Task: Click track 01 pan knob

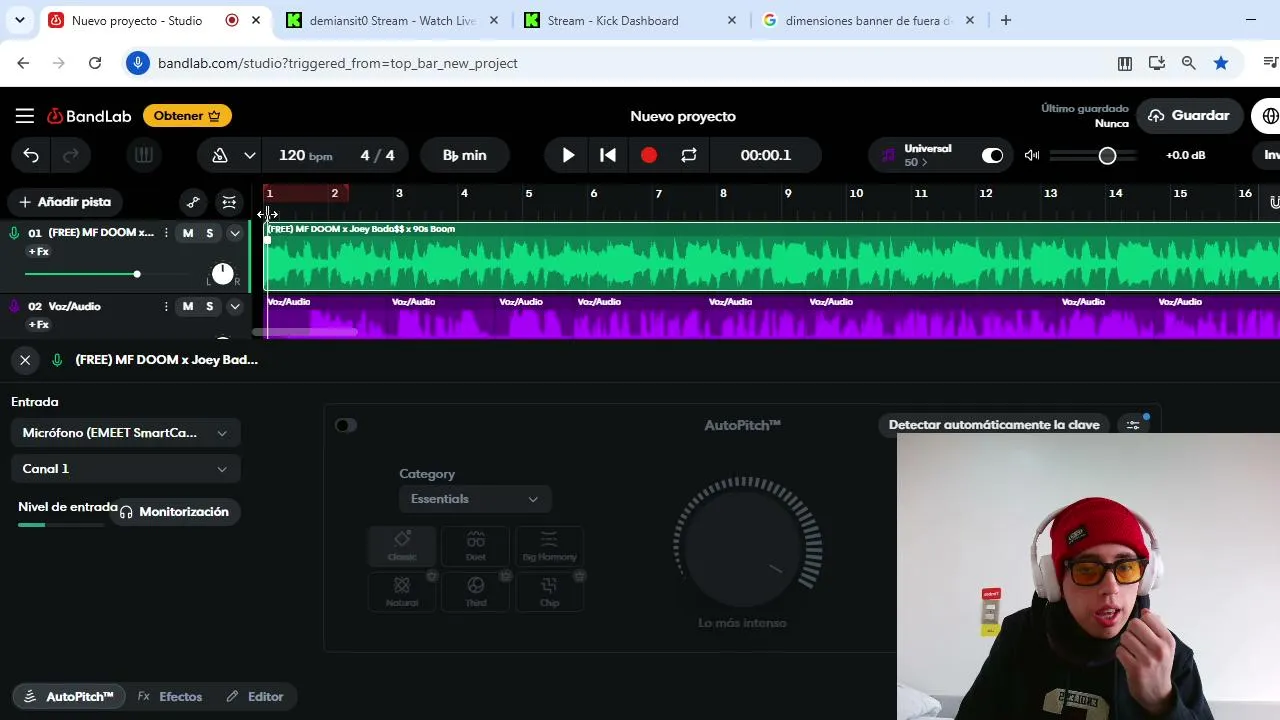Action: (x=223, y=273)
